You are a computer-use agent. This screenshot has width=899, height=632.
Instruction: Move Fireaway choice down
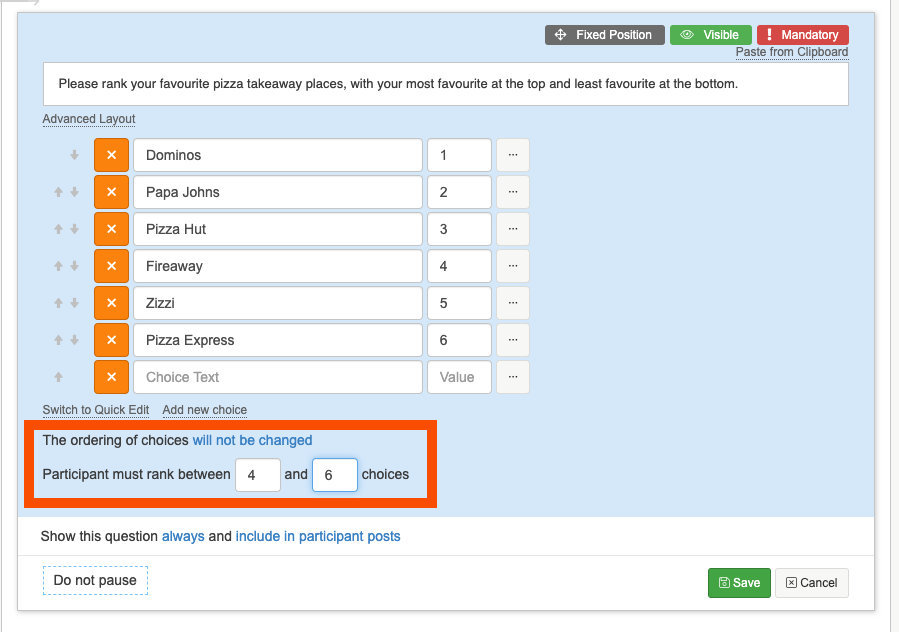click(74, 266)
